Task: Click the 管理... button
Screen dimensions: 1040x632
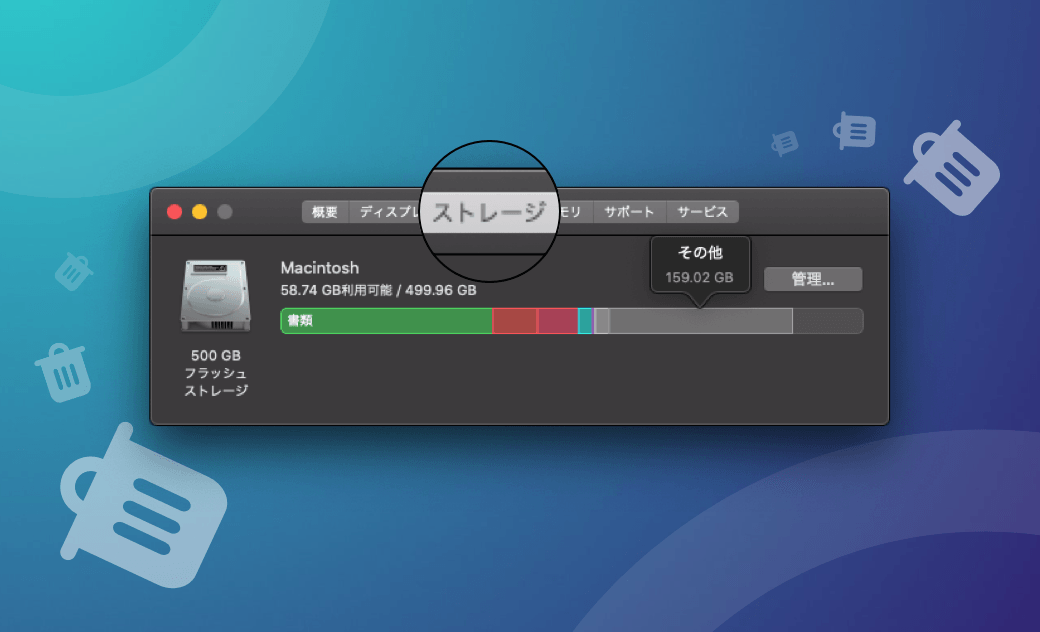Action: pos(813,279)
